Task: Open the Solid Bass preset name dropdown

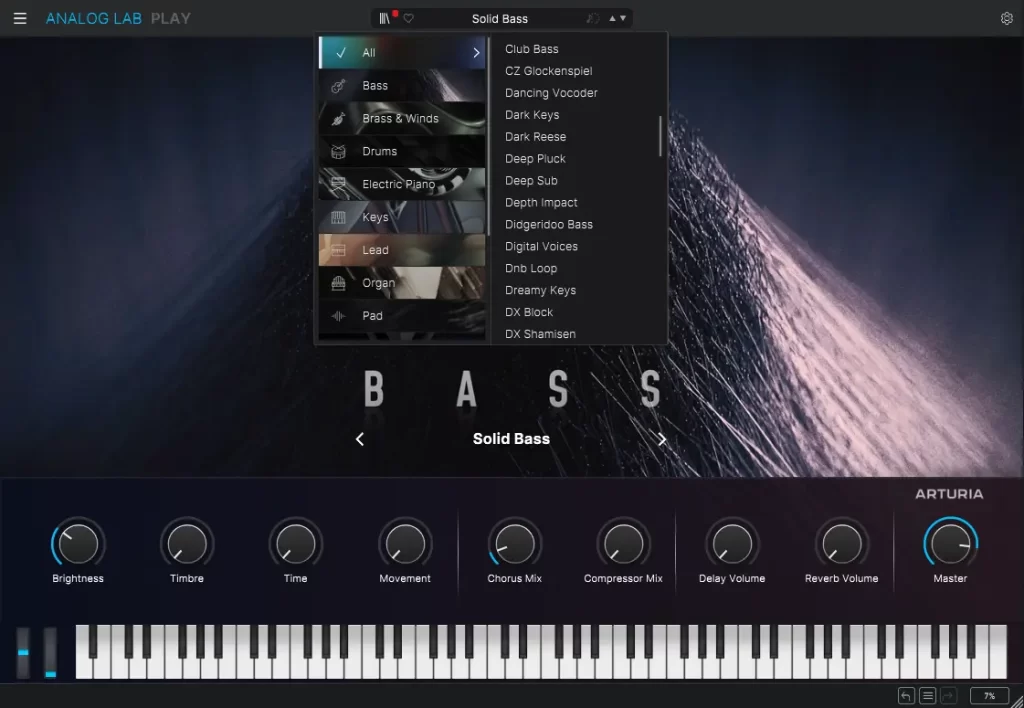Action: [500, 18]
